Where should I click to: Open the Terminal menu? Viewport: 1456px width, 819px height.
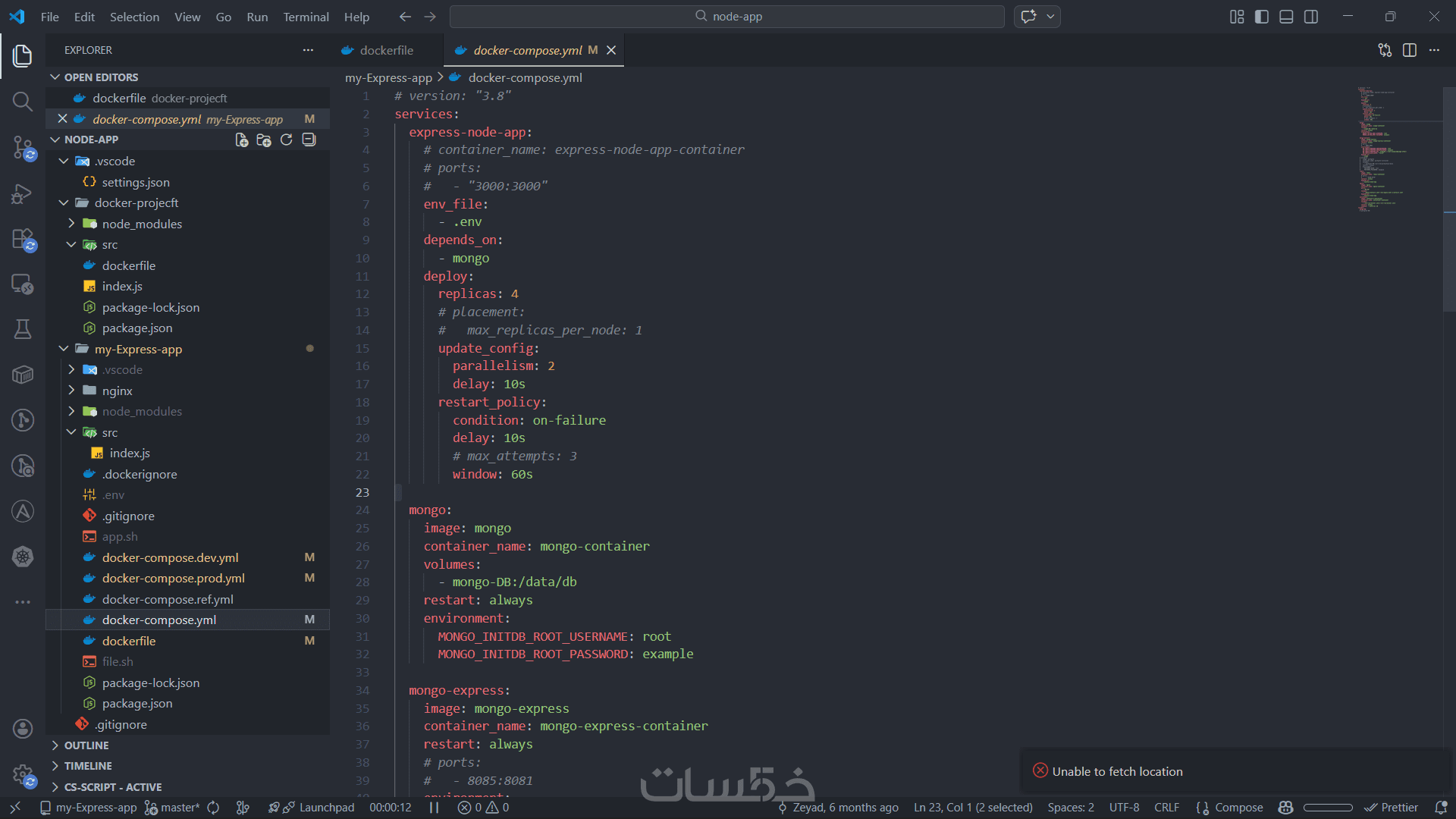pyautogui.click(x=306, y=17)
